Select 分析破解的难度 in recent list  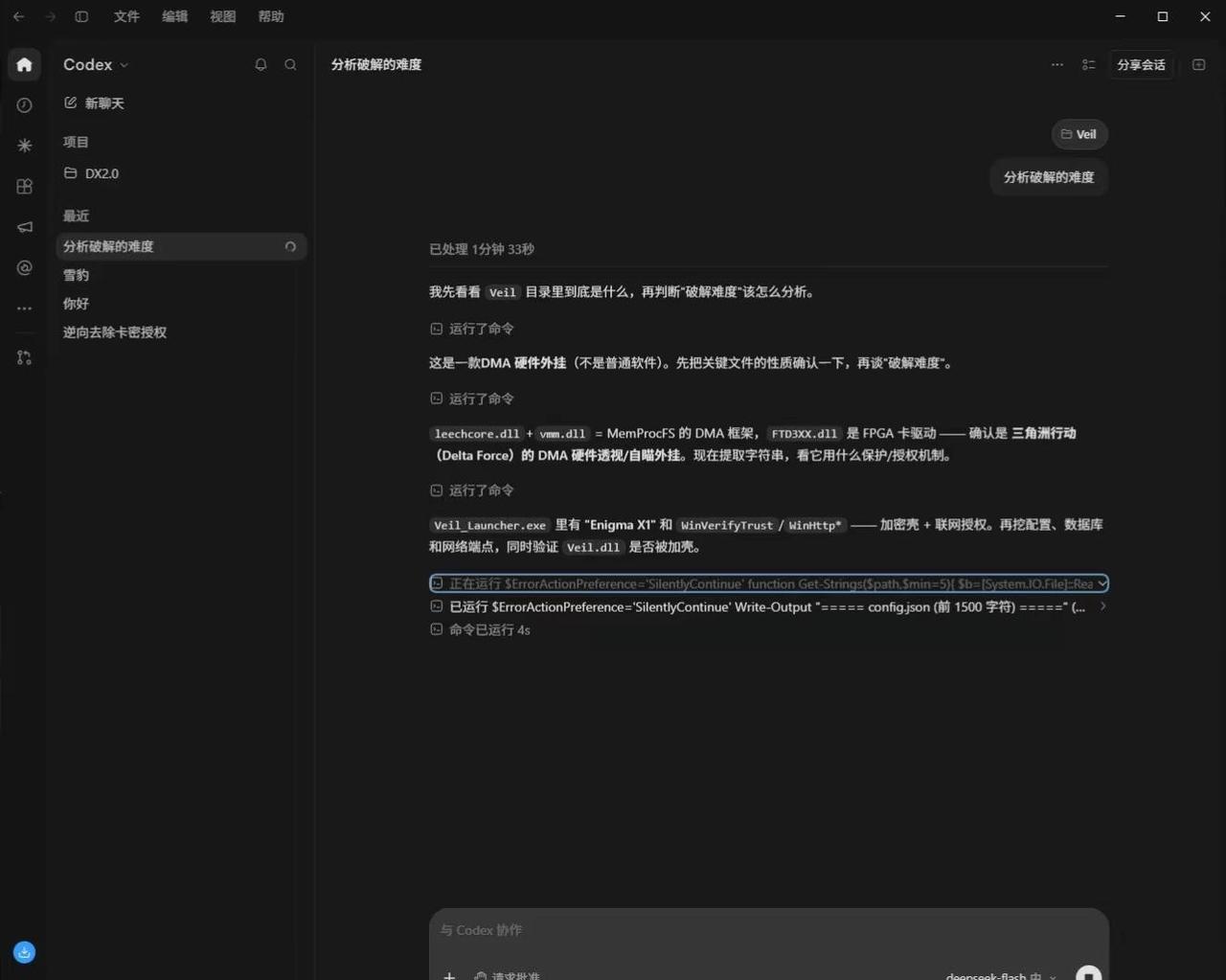pyautogui.click(x=181, y=246)
